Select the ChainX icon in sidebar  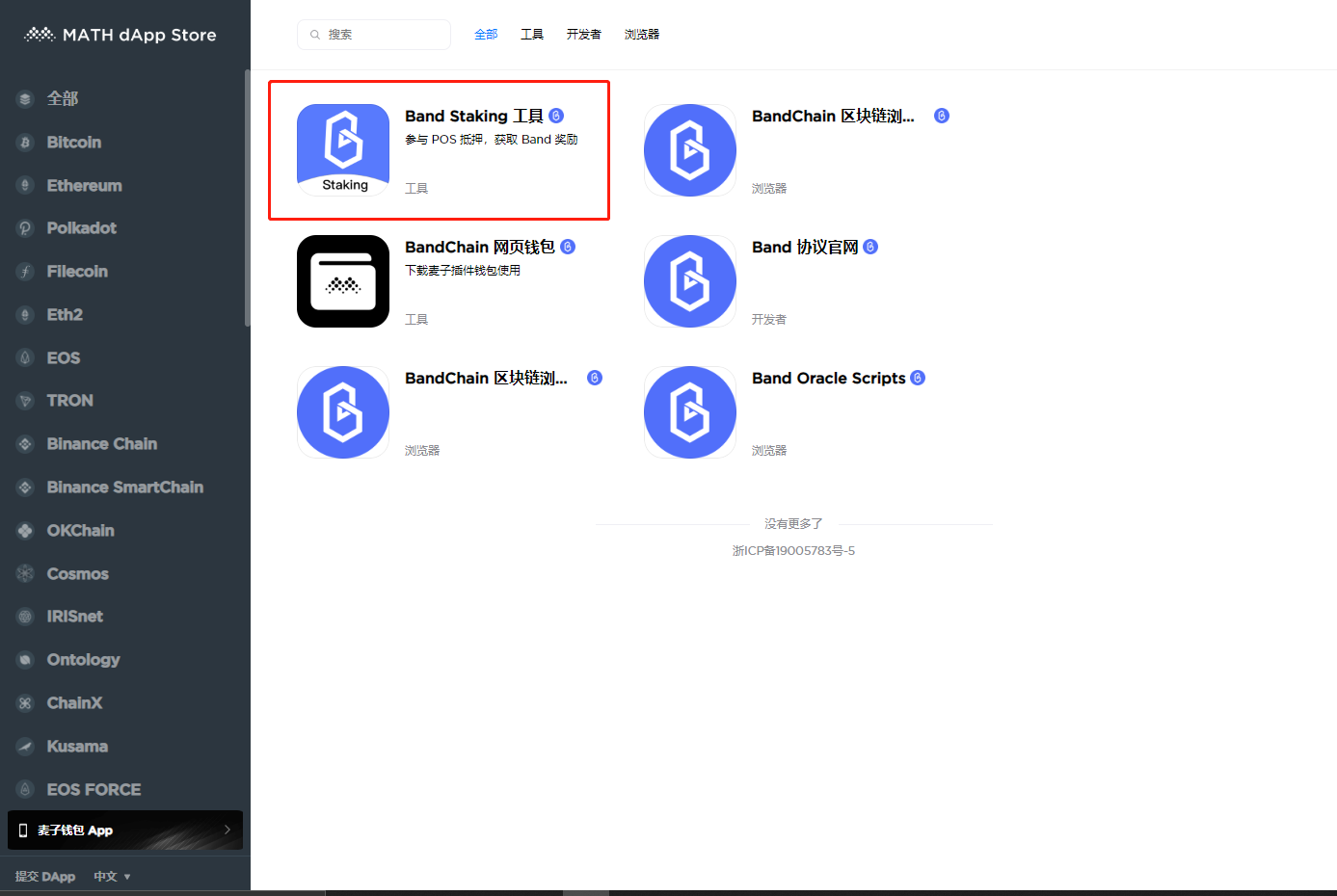point(26,703)
